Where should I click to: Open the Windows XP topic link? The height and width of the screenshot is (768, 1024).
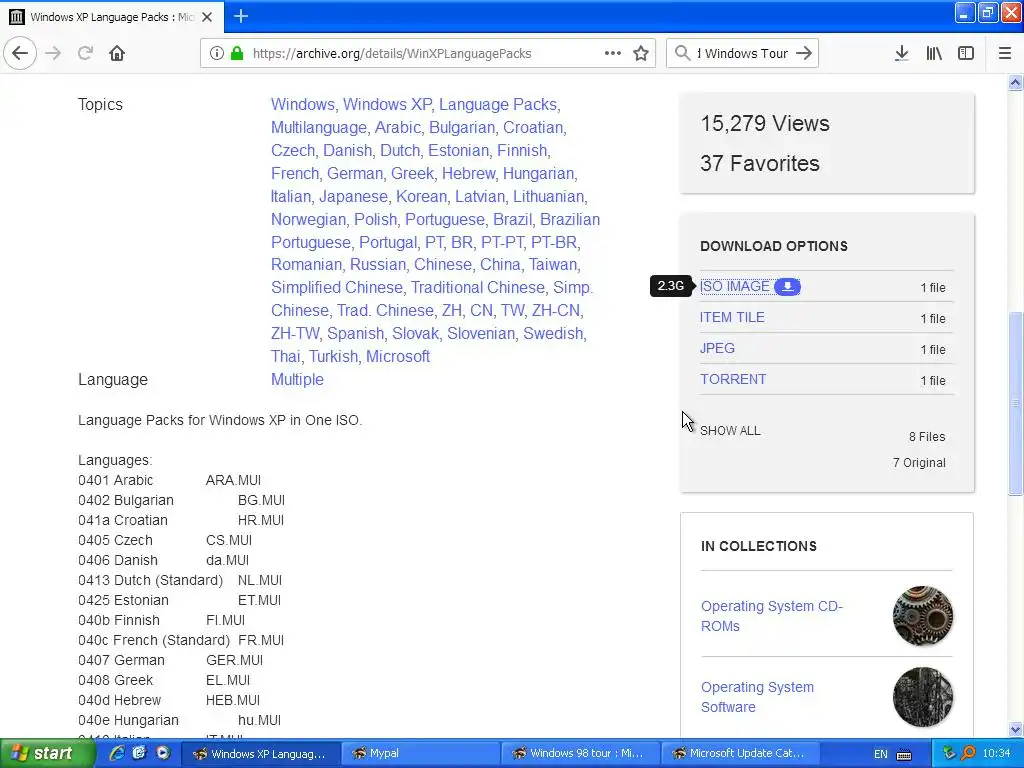387,104
